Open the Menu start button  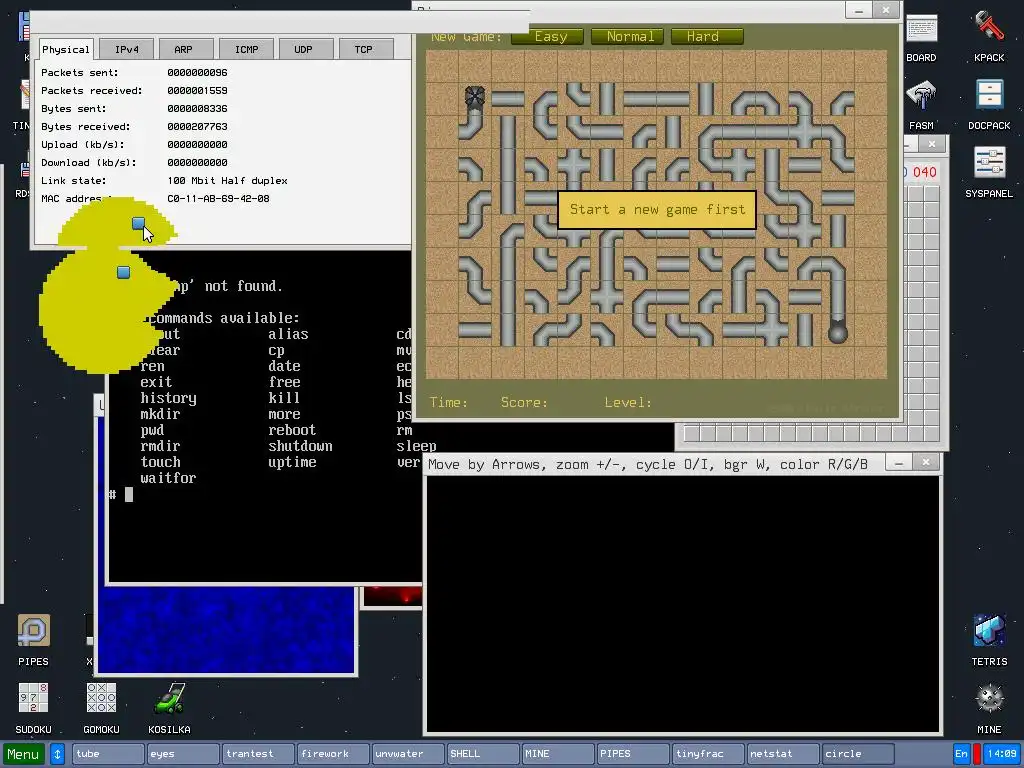pyautogui.click(x=23, y=754)
